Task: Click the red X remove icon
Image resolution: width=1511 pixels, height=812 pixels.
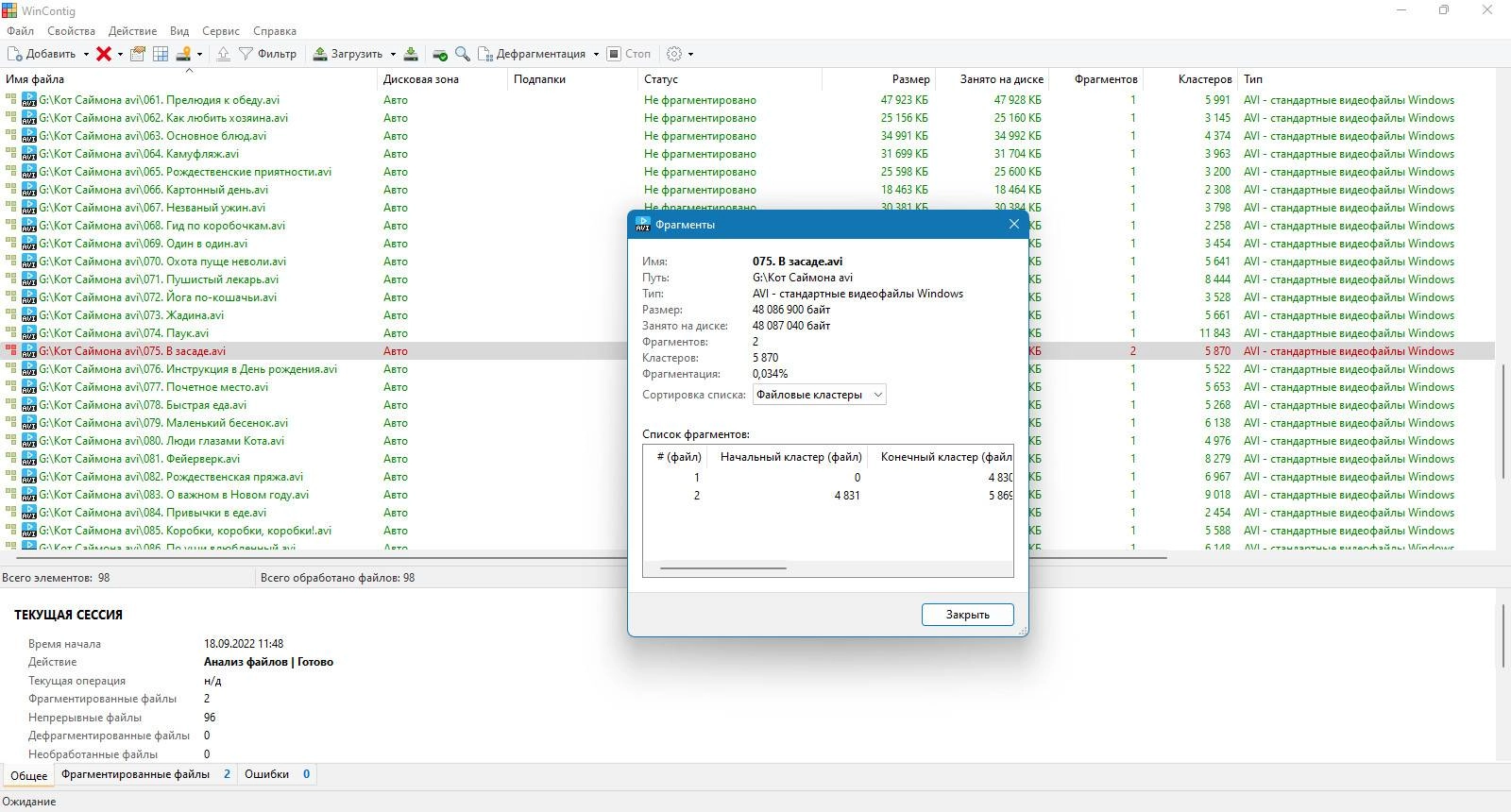Action: click(x=104, y=54)
